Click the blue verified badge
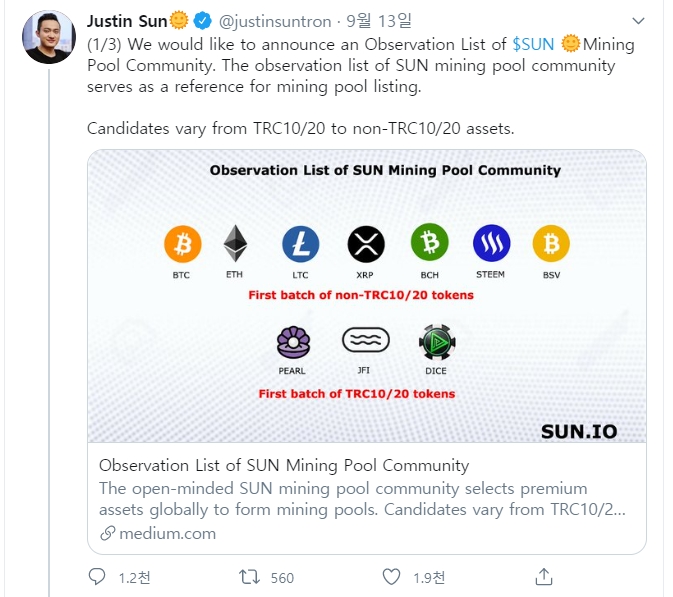673x597 pixels. [x=203, y=21]
